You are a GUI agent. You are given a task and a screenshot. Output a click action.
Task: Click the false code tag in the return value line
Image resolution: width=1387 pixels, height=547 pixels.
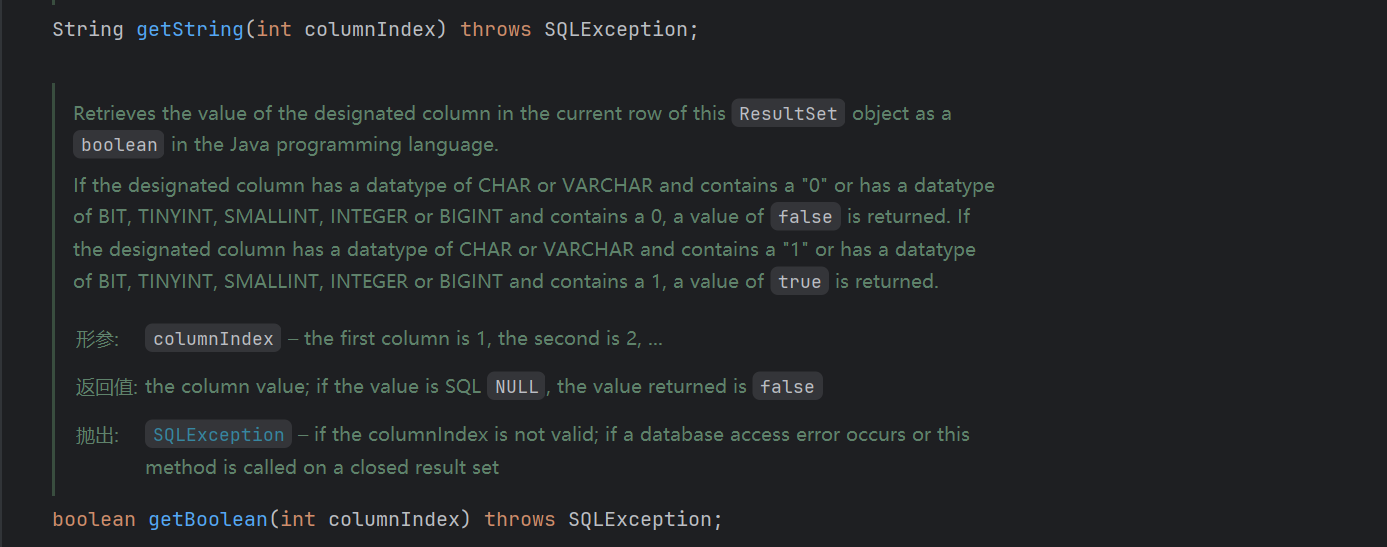787,387
